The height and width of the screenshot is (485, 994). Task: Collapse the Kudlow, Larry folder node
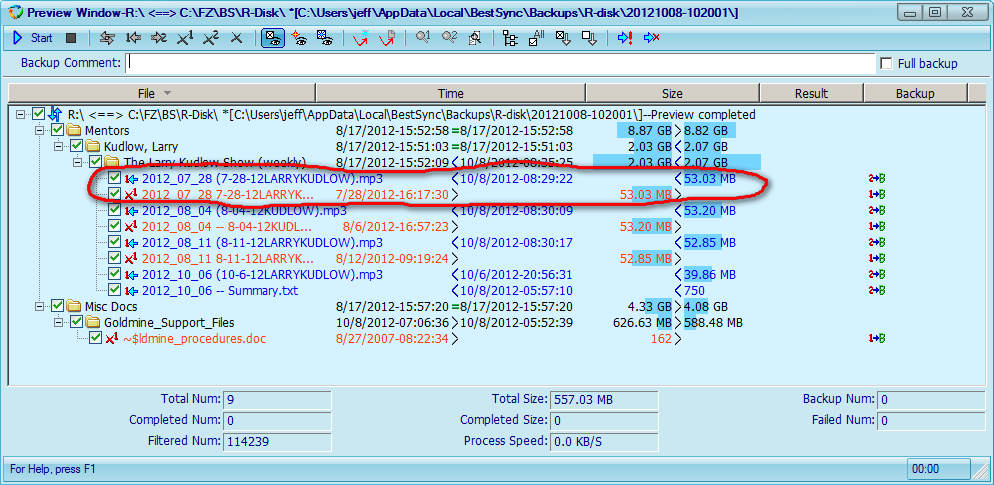point(59,146)
